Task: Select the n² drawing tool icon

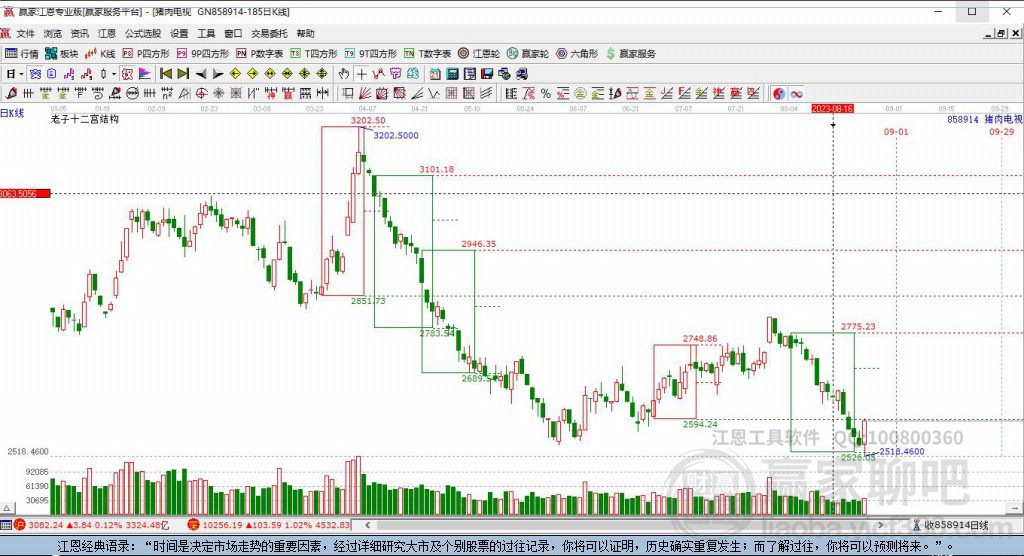Action: pos(167,93)
